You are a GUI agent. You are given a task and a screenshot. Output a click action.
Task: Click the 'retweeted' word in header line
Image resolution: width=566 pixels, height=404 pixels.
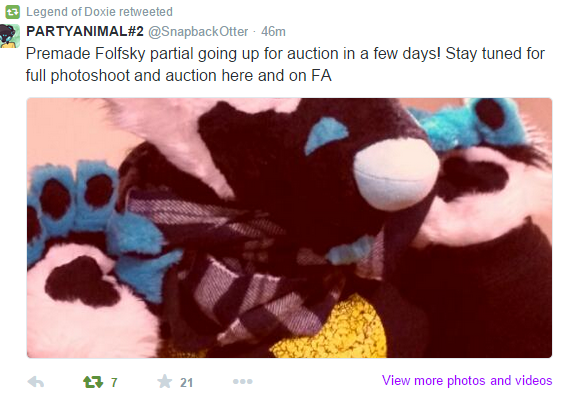click(x=146, y=12)
